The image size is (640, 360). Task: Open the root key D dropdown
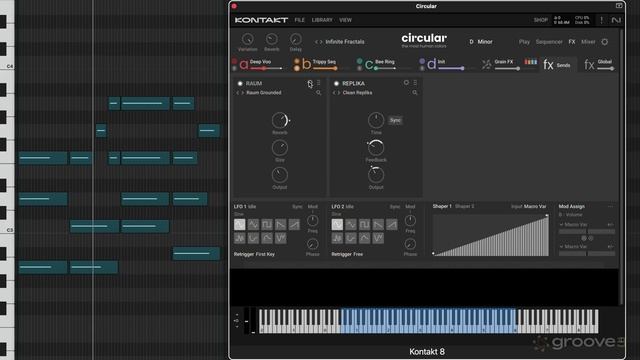tap(471, 42)
